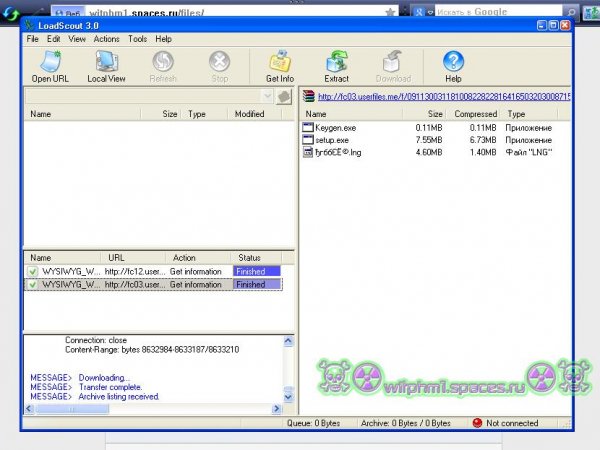Sort local files by Modified column
The image size is (600, 450).
[254, 114]
